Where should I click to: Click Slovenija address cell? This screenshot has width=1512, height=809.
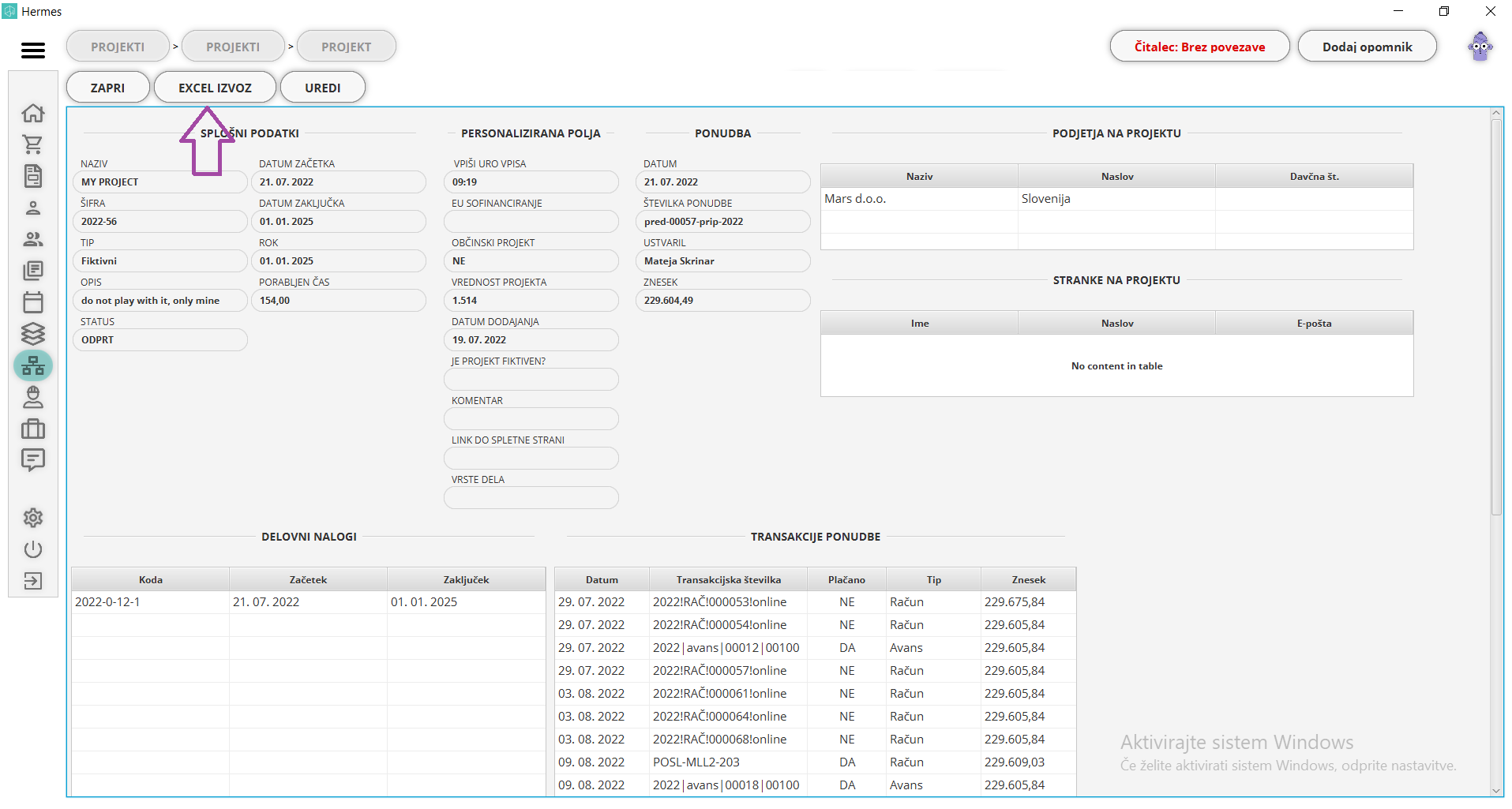tap(1116, 199)
